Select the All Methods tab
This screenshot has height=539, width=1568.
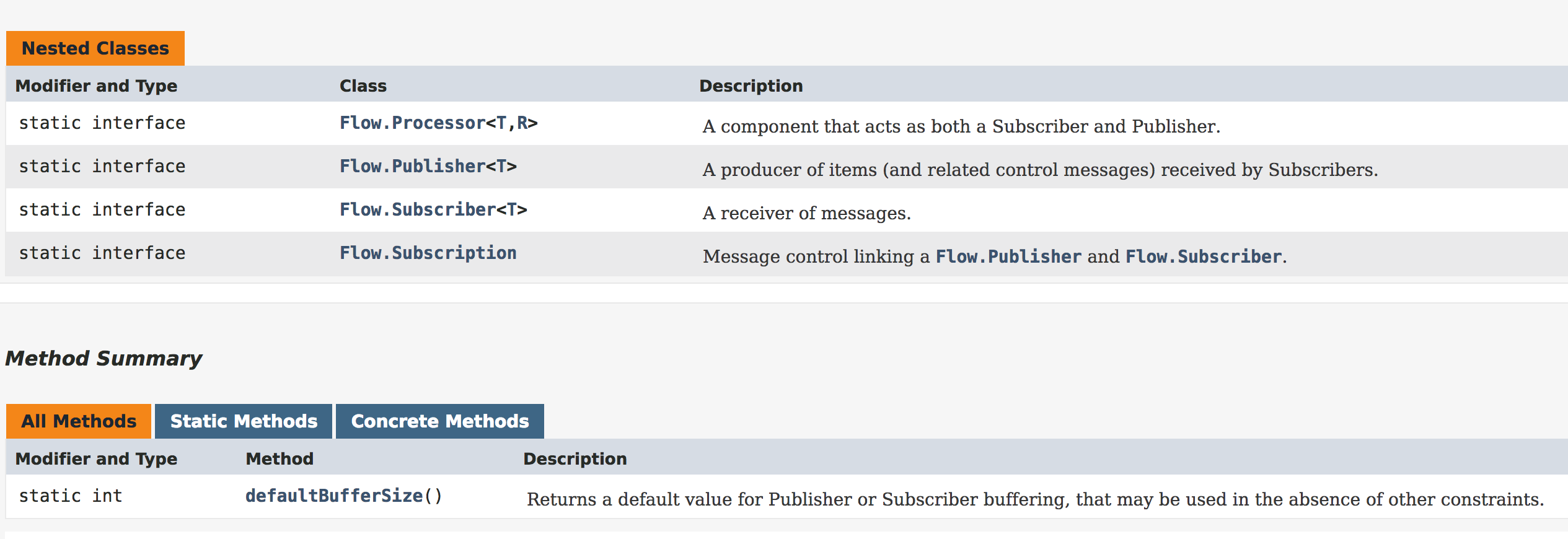[77, 421]
